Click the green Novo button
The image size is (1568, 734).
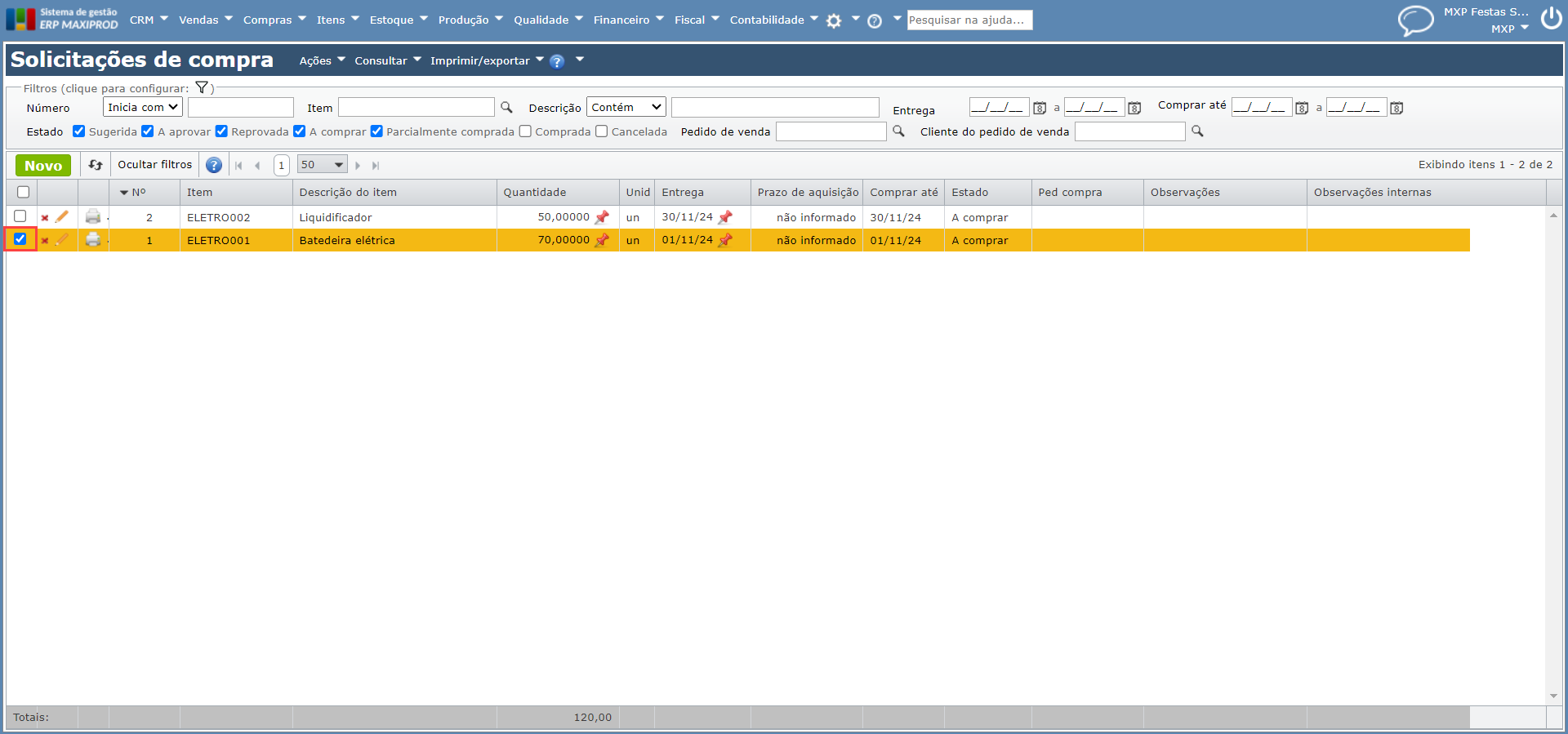43,165
